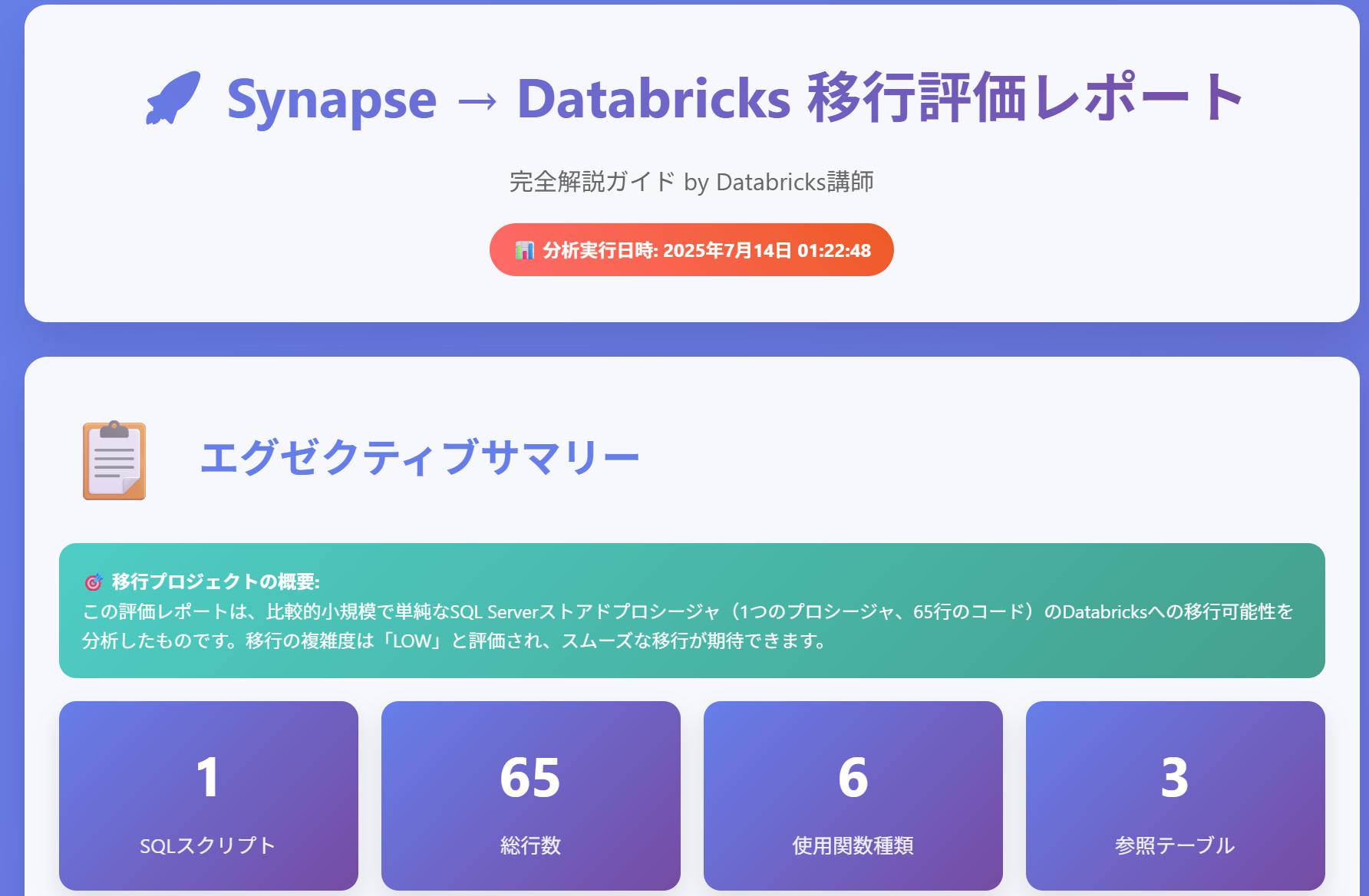
Task: Click the number 65 in the stats row
Action: (530, 777)
